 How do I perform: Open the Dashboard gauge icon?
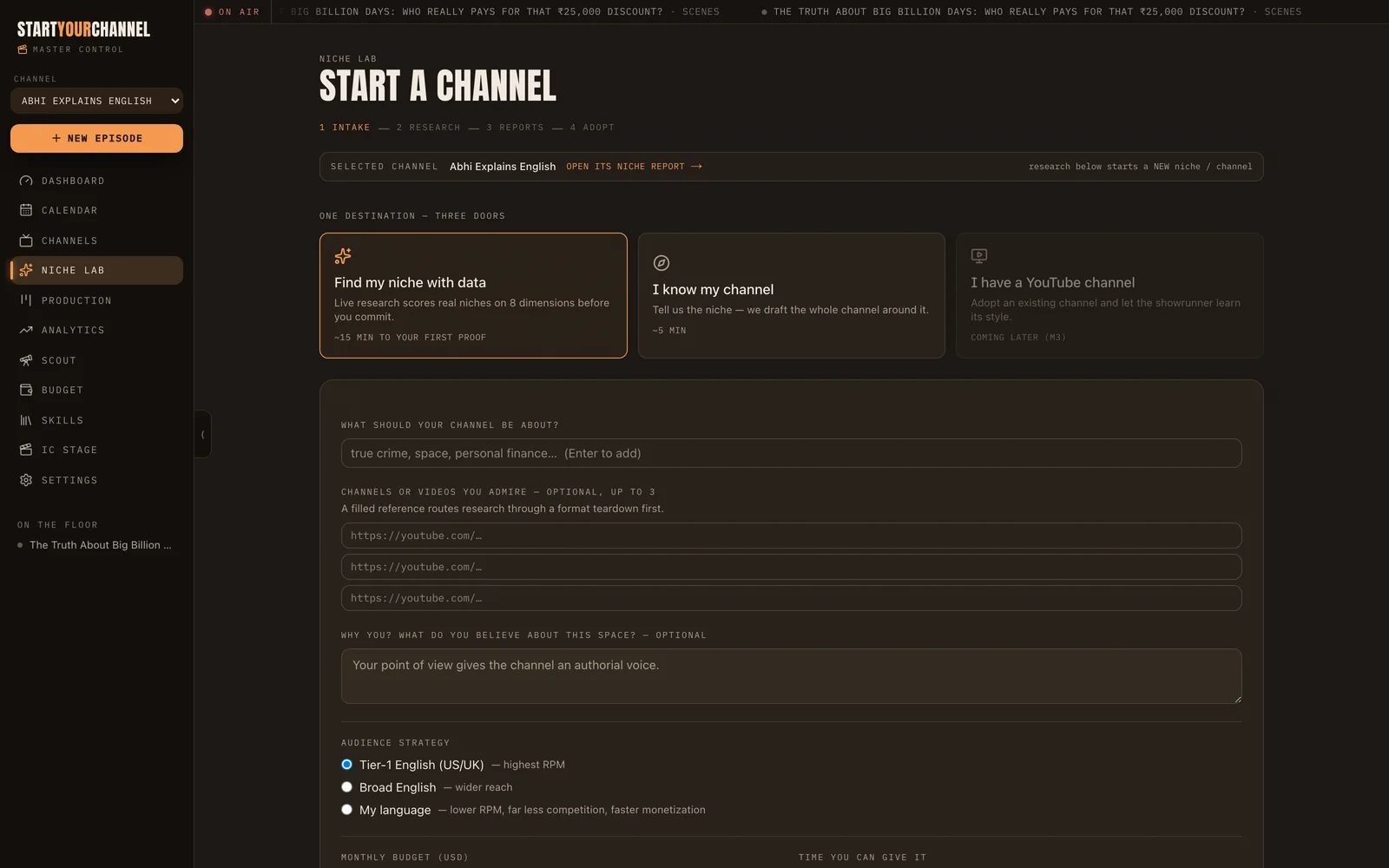(x=26, y=181)
